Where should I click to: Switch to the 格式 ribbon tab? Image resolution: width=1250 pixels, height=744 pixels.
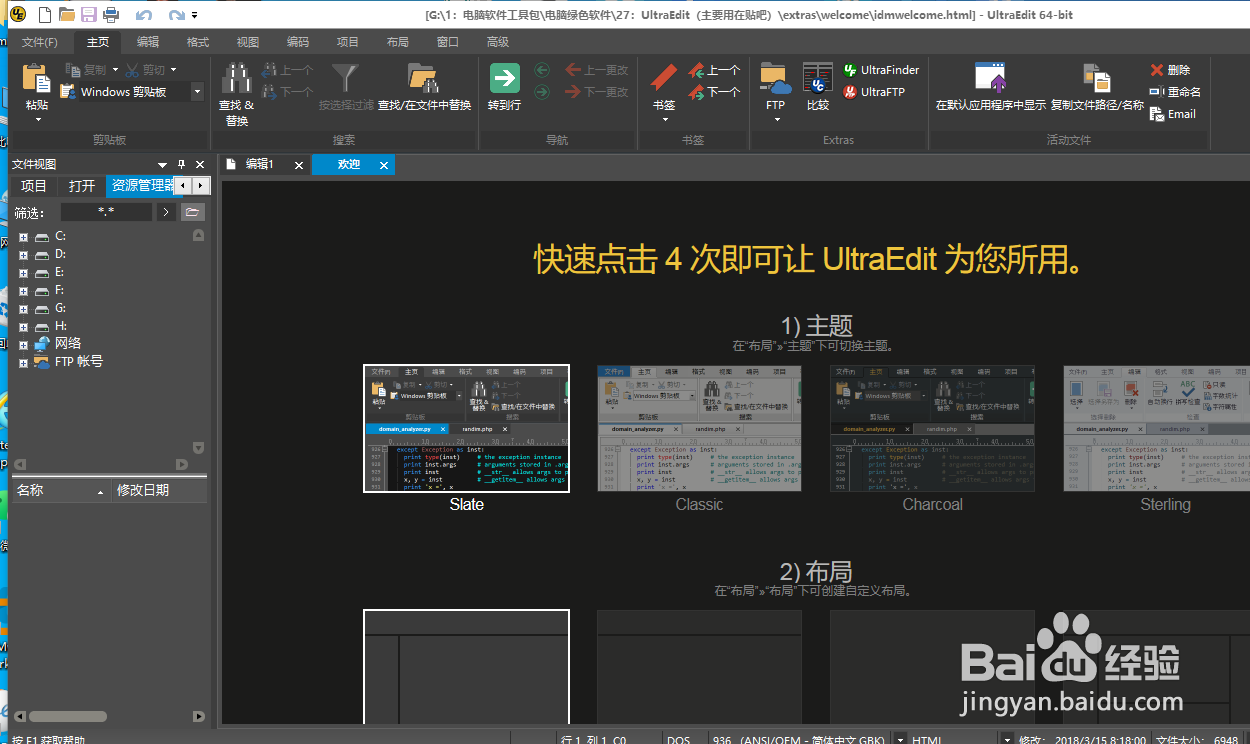click(198, 42)
